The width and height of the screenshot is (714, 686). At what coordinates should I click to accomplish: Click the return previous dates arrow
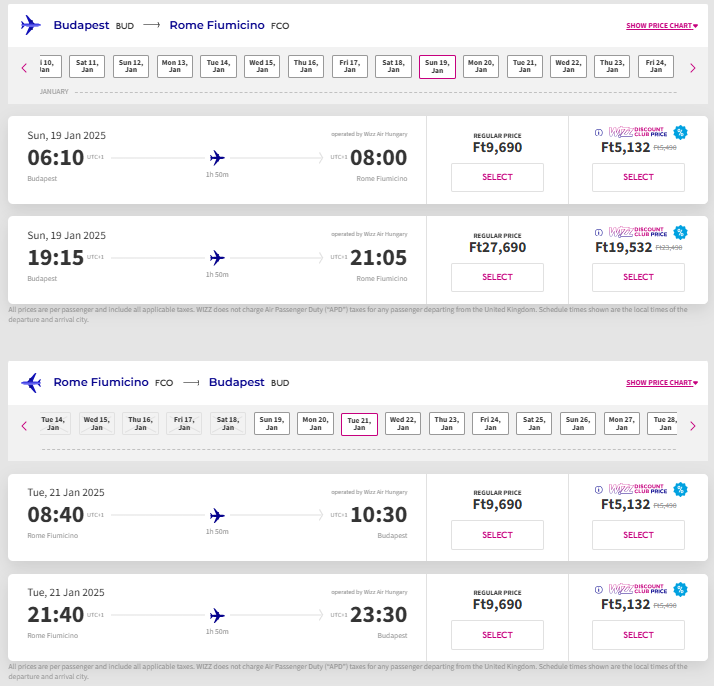tap(24, 425)
